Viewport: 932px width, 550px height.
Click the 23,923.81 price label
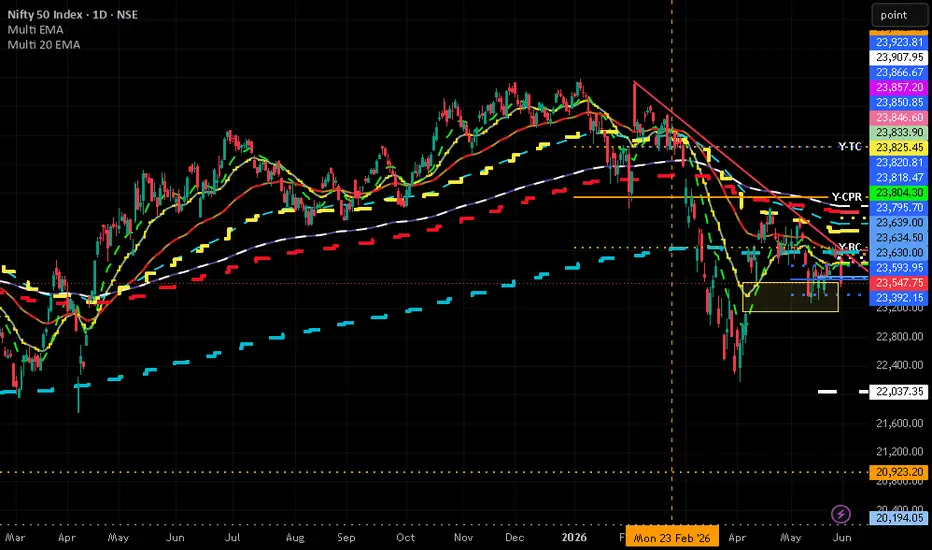point(898,42)
